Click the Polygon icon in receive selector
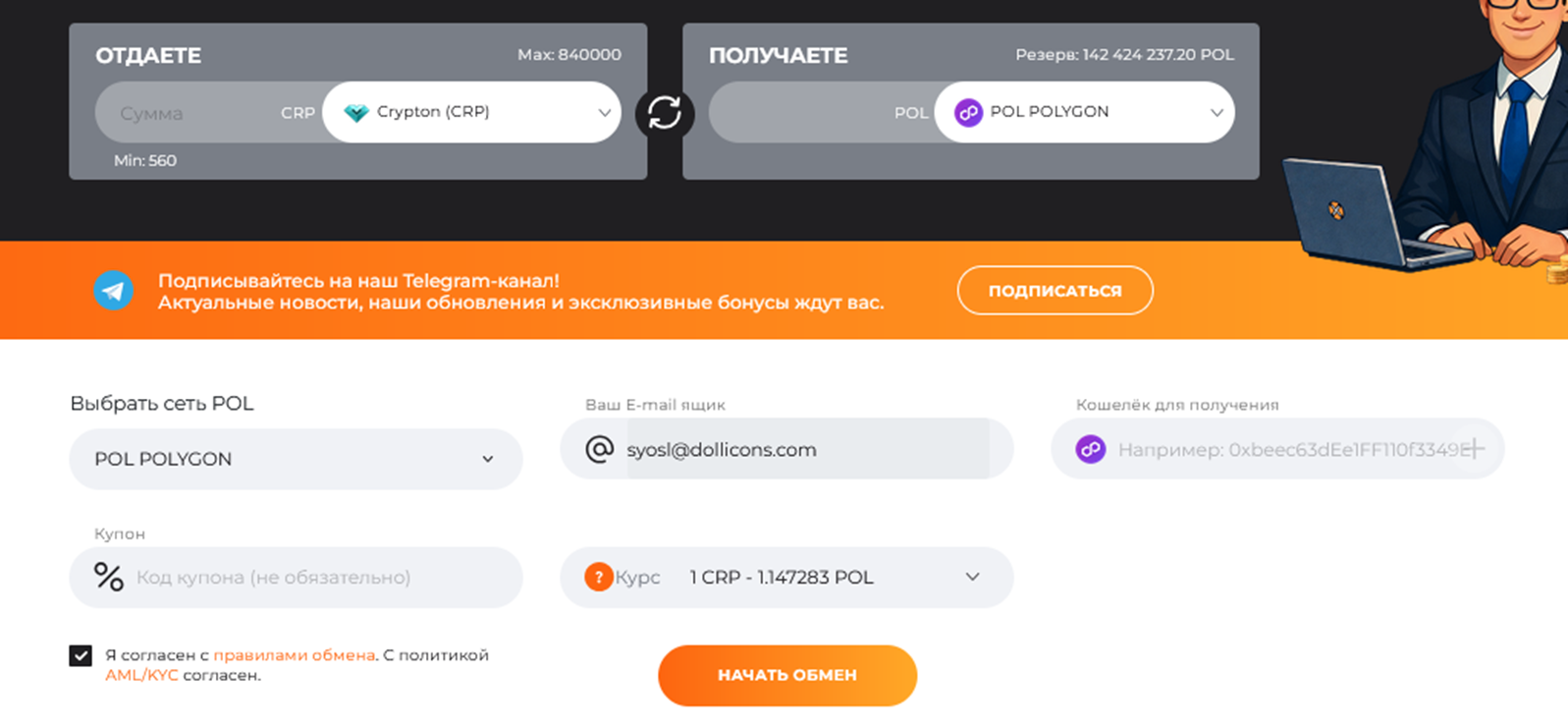Image resolution: width=1568 pixels, height=728 pixels. pyautogui.click(x=968, y=112)
